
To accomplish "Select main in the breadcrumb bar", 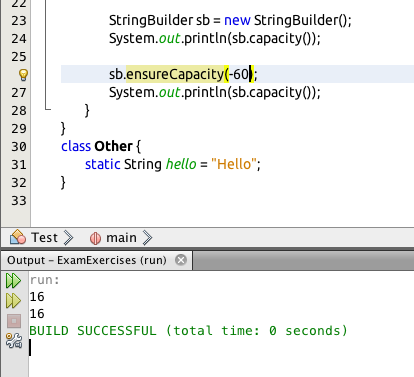I will pyautogui.click(x=121, y=238).
